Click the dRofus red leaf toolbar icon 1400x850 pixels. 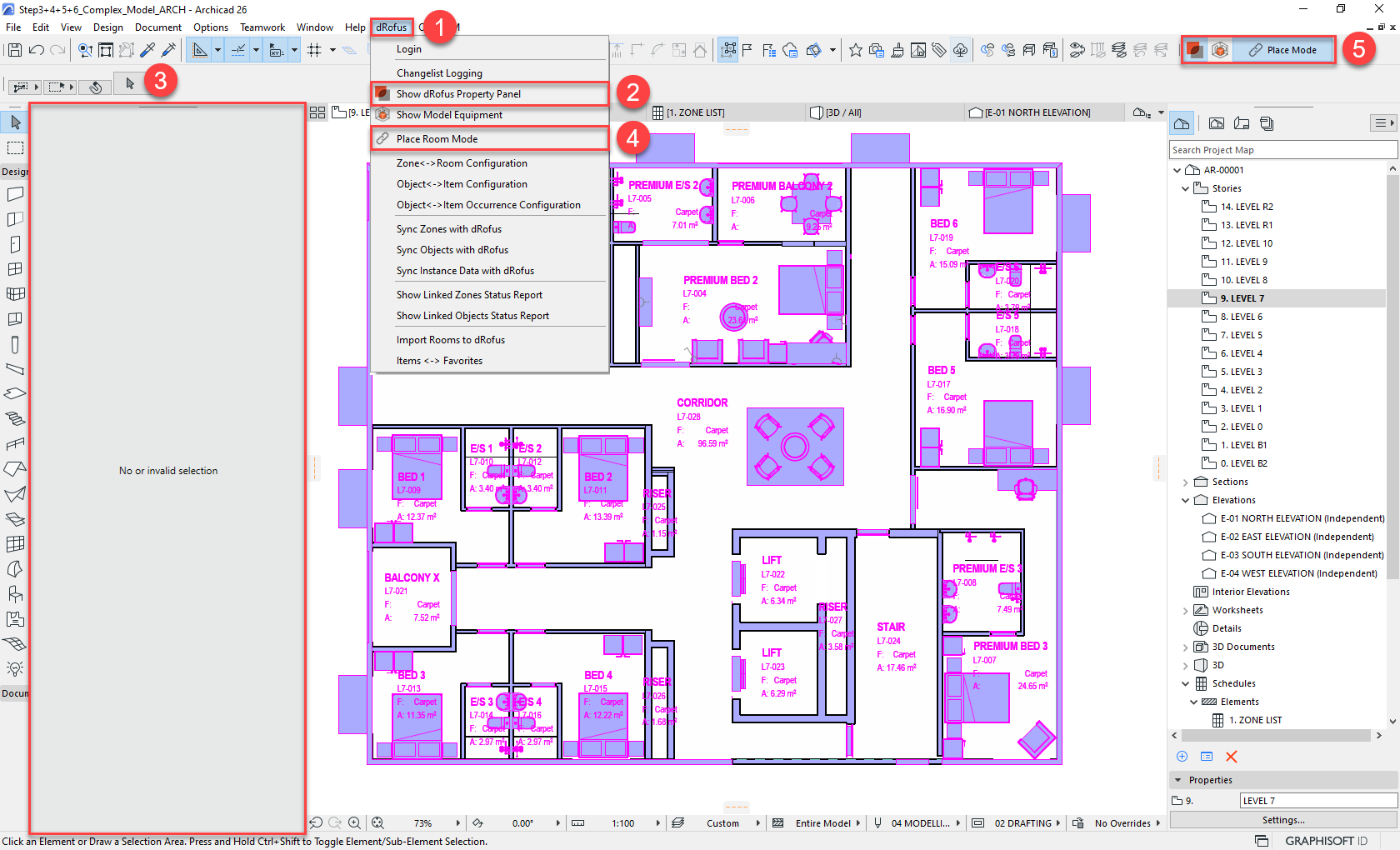[1195, 50]
